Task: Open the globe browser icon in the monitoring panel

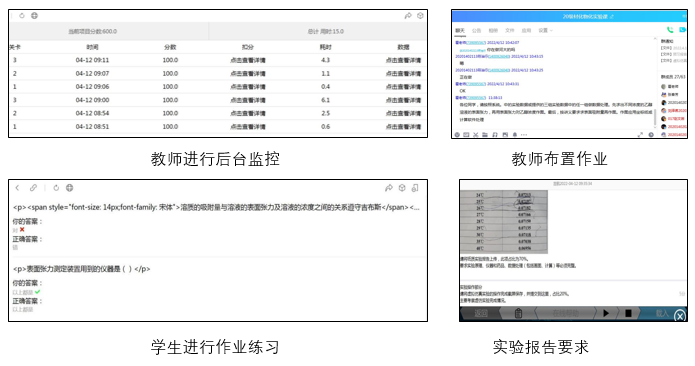Action: tap(34, 16)
